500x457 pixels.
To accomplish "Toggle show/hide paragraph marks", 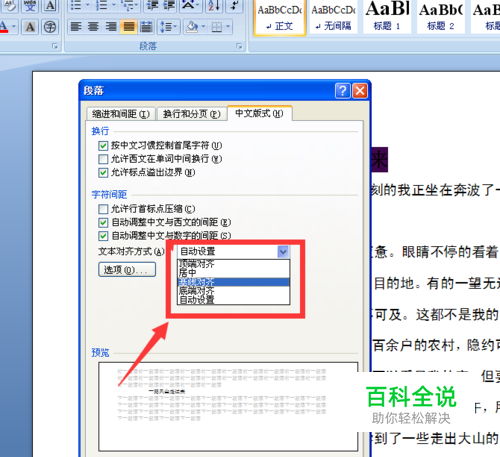I will coord(235,6).
